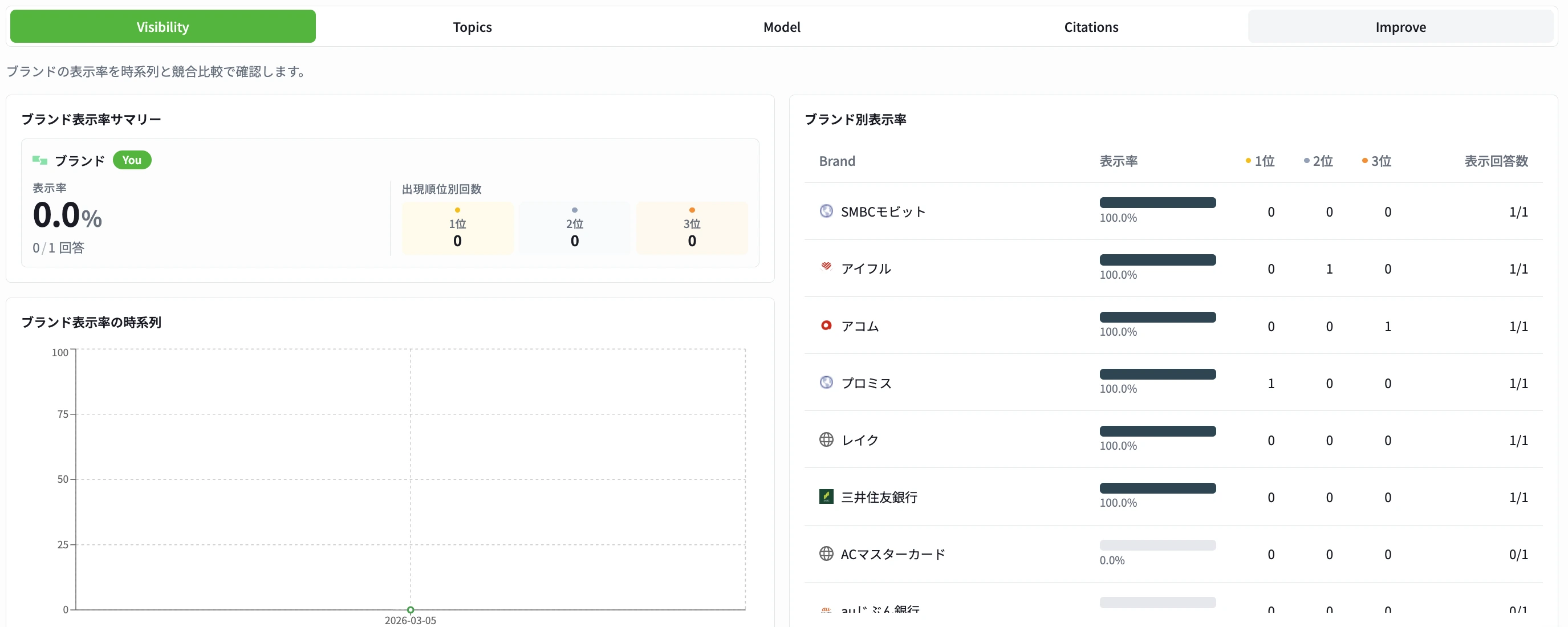
Task: Click the ACマスターカード globe icon
Action: point(826,554)
